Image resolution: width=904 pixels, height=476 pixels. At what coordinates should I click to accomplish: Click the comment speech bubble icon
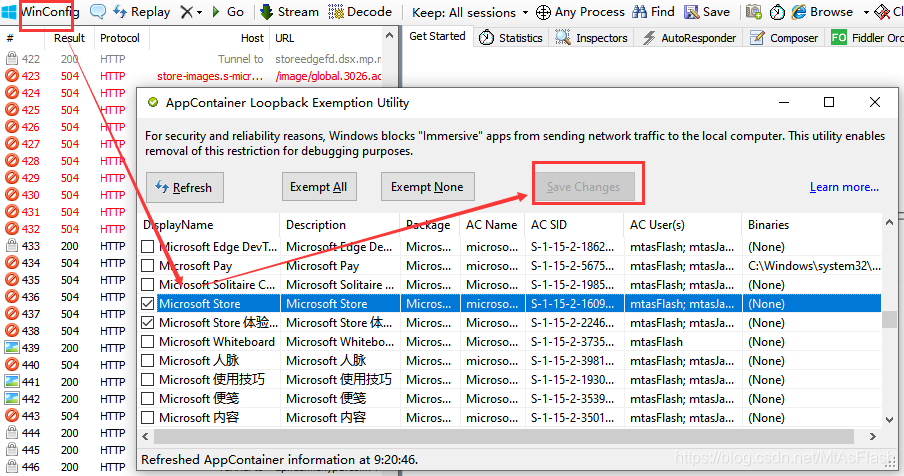point(97,12)
